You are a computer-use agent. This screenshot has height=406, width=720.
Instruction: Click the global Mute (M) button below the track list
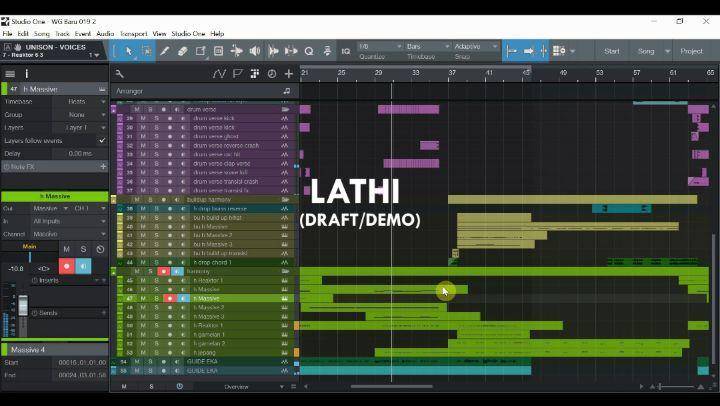pos(124,387)
